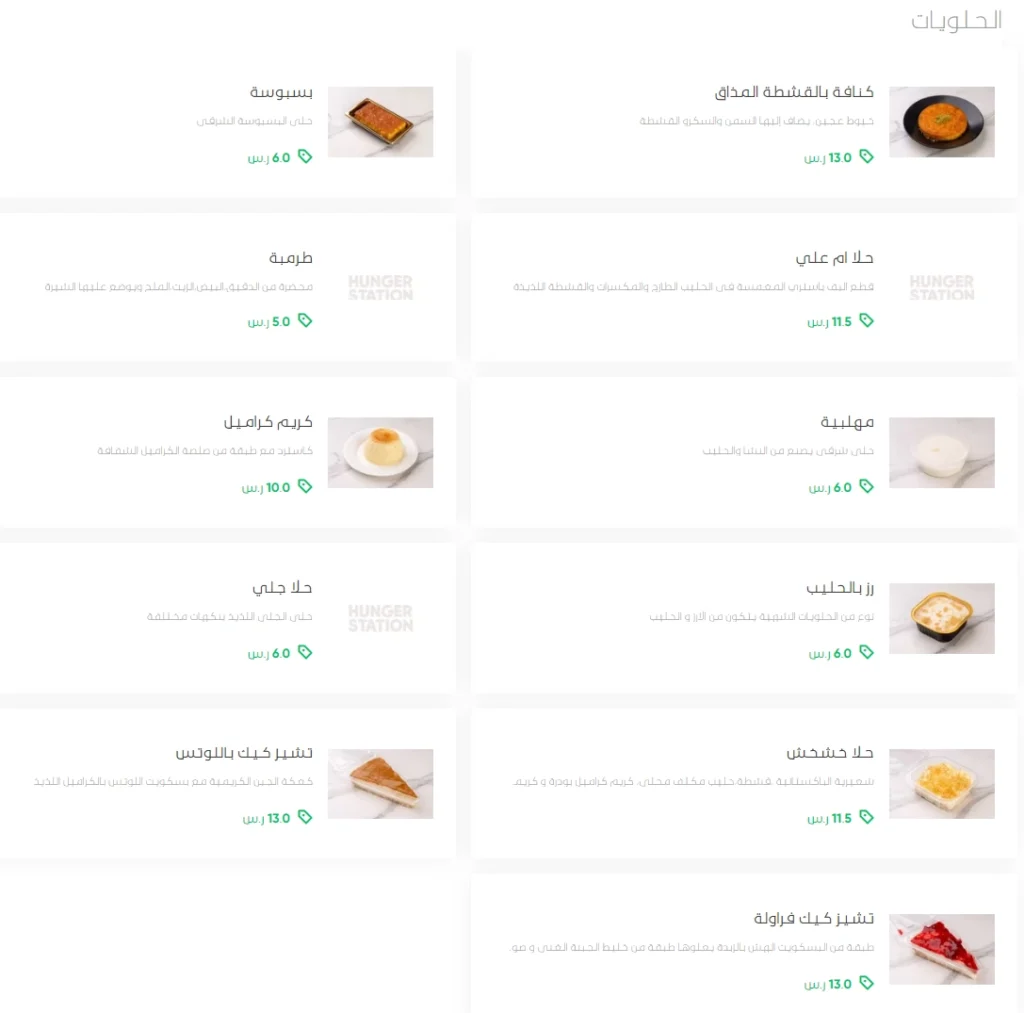
Task: Click the Hunger Station placeholder for طرمبة
Action: point(380,287)
